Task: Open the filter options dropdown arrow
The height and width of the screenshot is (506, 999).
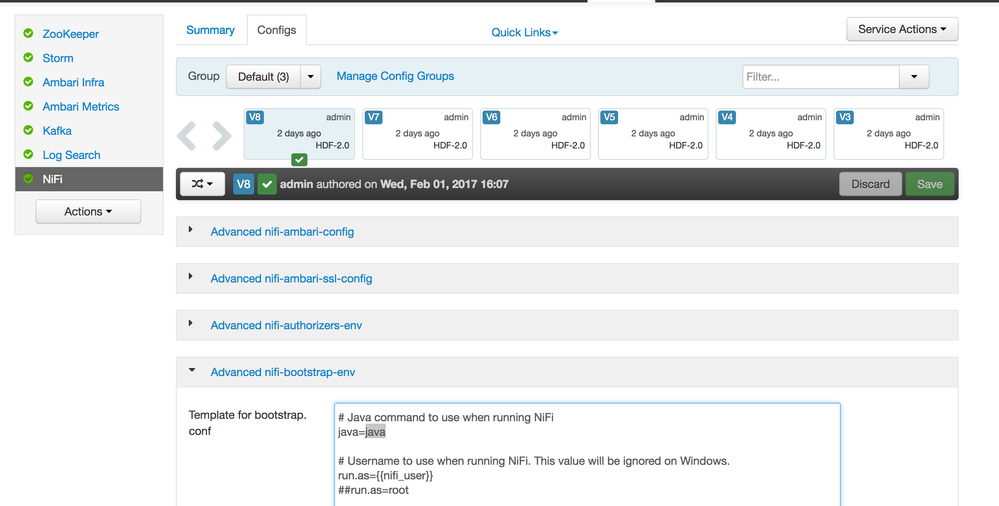Action: [914, 76]
